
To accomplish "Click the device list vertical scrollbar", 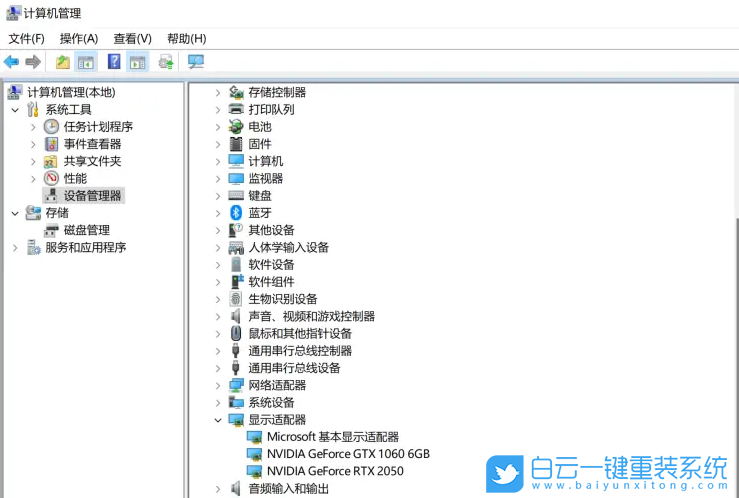I will click(737, 358).
